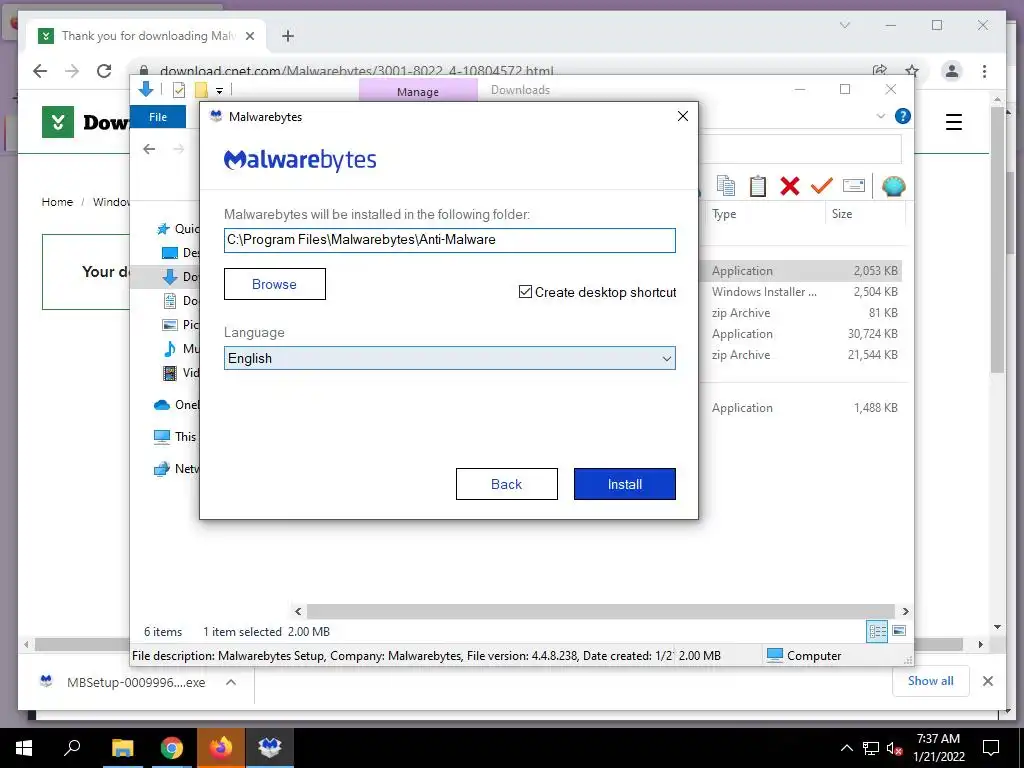Click File Explorer help question mark icon

[x=903, y=116]
